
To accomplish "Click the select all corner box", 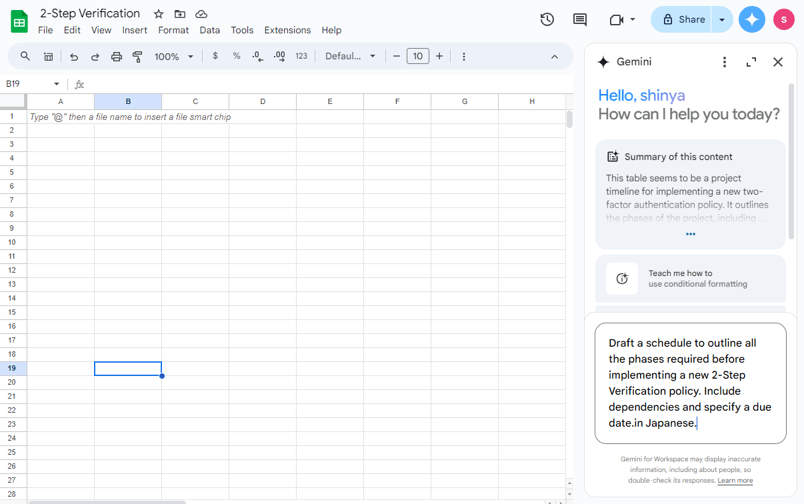I will point(13,101).
